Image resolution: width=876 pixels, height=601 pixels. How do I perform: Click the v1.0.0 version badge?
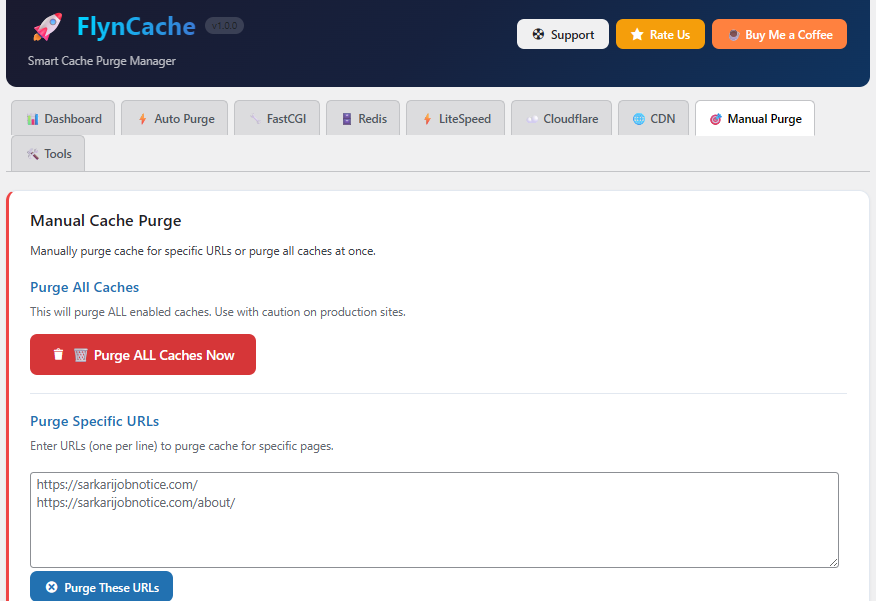[x=224, y=26]
